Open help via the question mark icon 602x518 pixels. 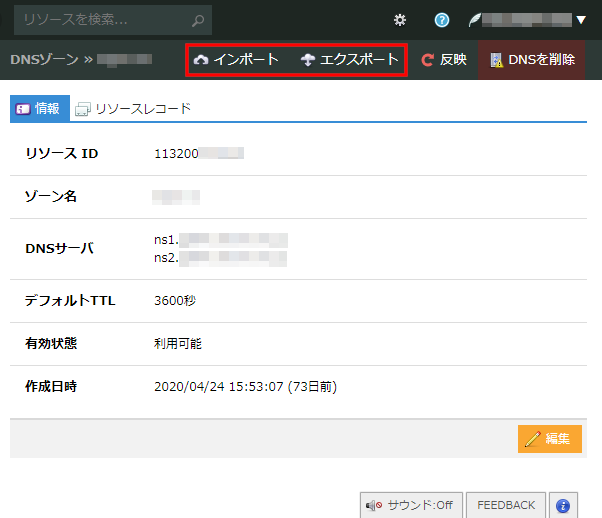[441, 19]
